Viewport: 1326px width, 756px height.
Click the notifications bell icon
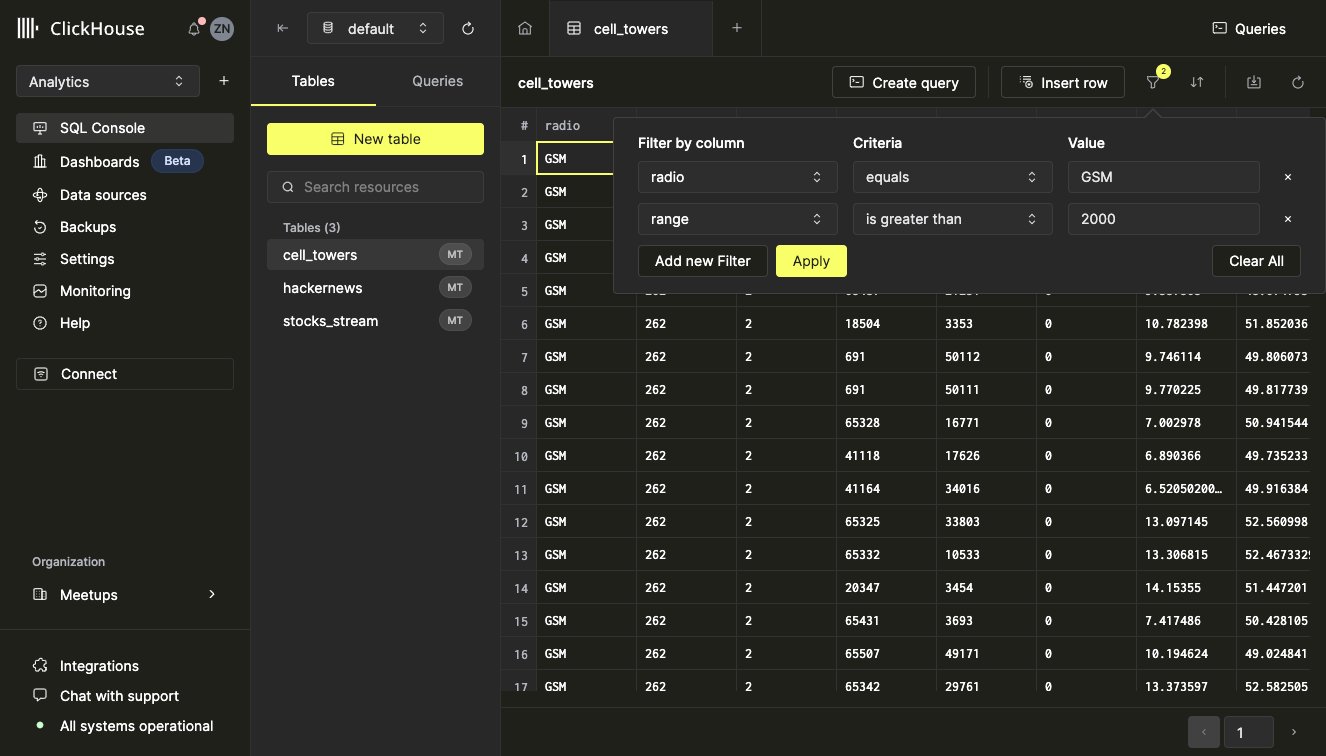(194, 29)
